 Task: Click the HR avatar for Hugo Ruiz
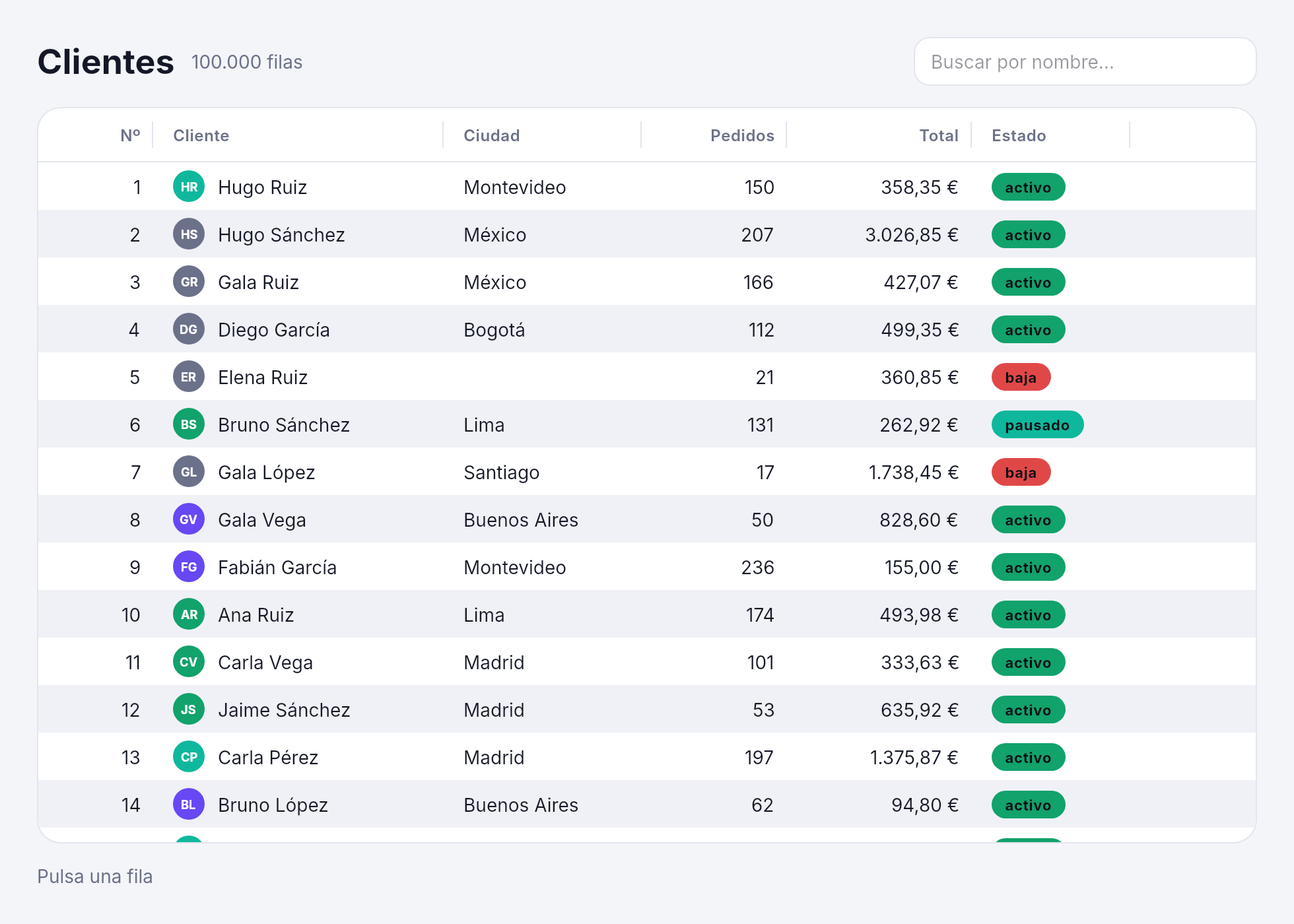click(189, 187)
